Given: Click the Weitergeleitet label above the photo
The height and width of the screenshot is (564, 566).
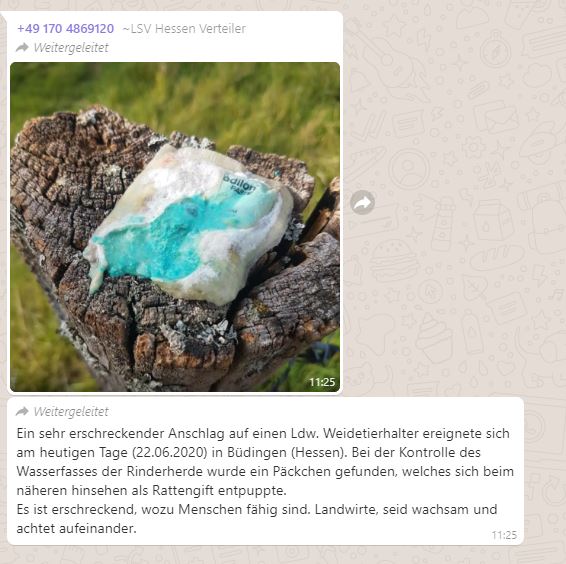Looking at the screenshot, I should pos(71,48).
